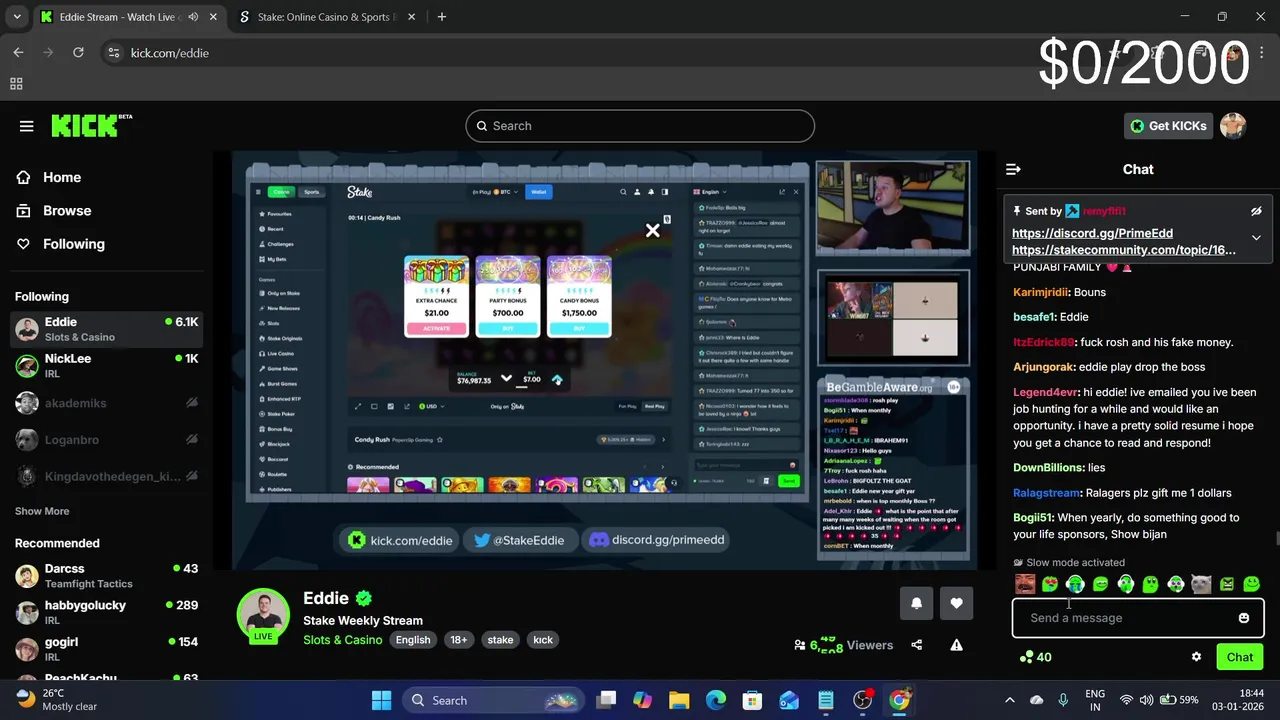Click the kick.com/eddie address bar

pos(170,53)
